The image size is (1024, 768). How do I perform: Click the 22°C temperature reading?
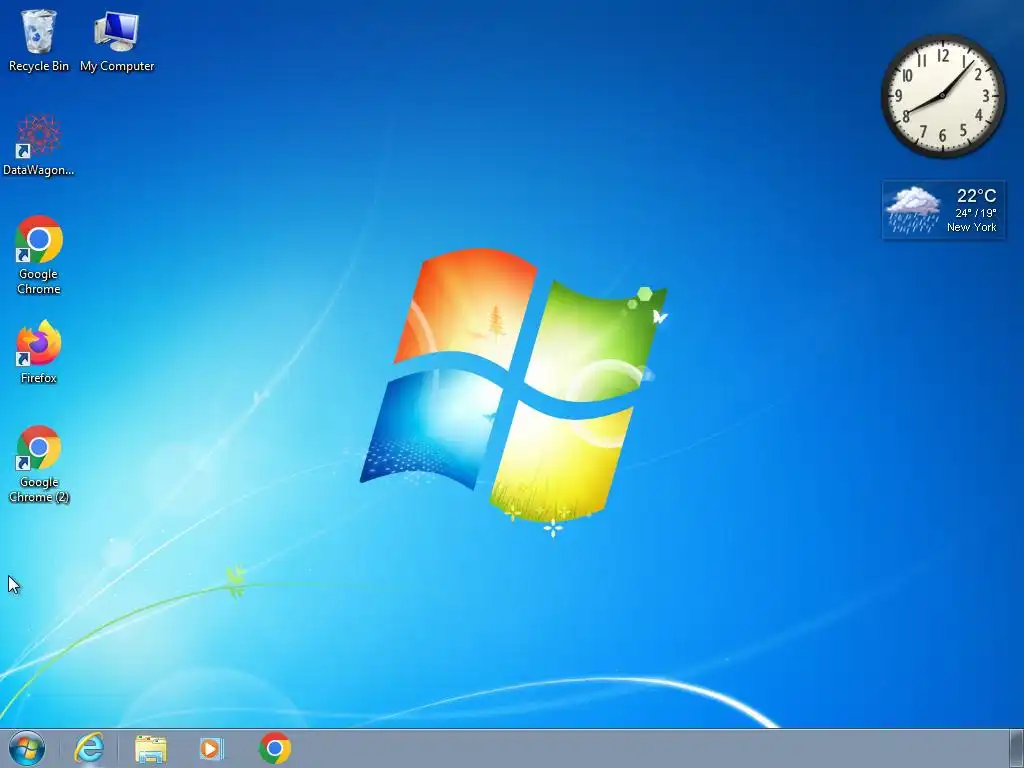point(976,195)
